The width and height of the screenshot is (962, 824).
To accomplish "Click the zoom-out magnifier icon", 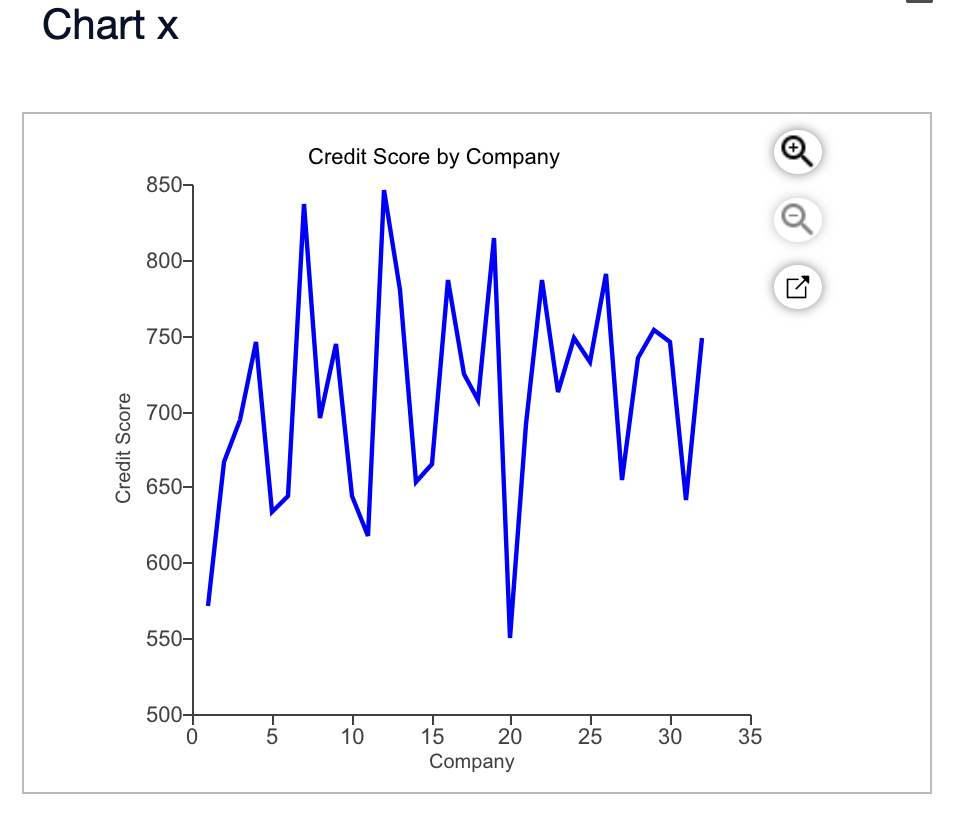I will point(796,219).
